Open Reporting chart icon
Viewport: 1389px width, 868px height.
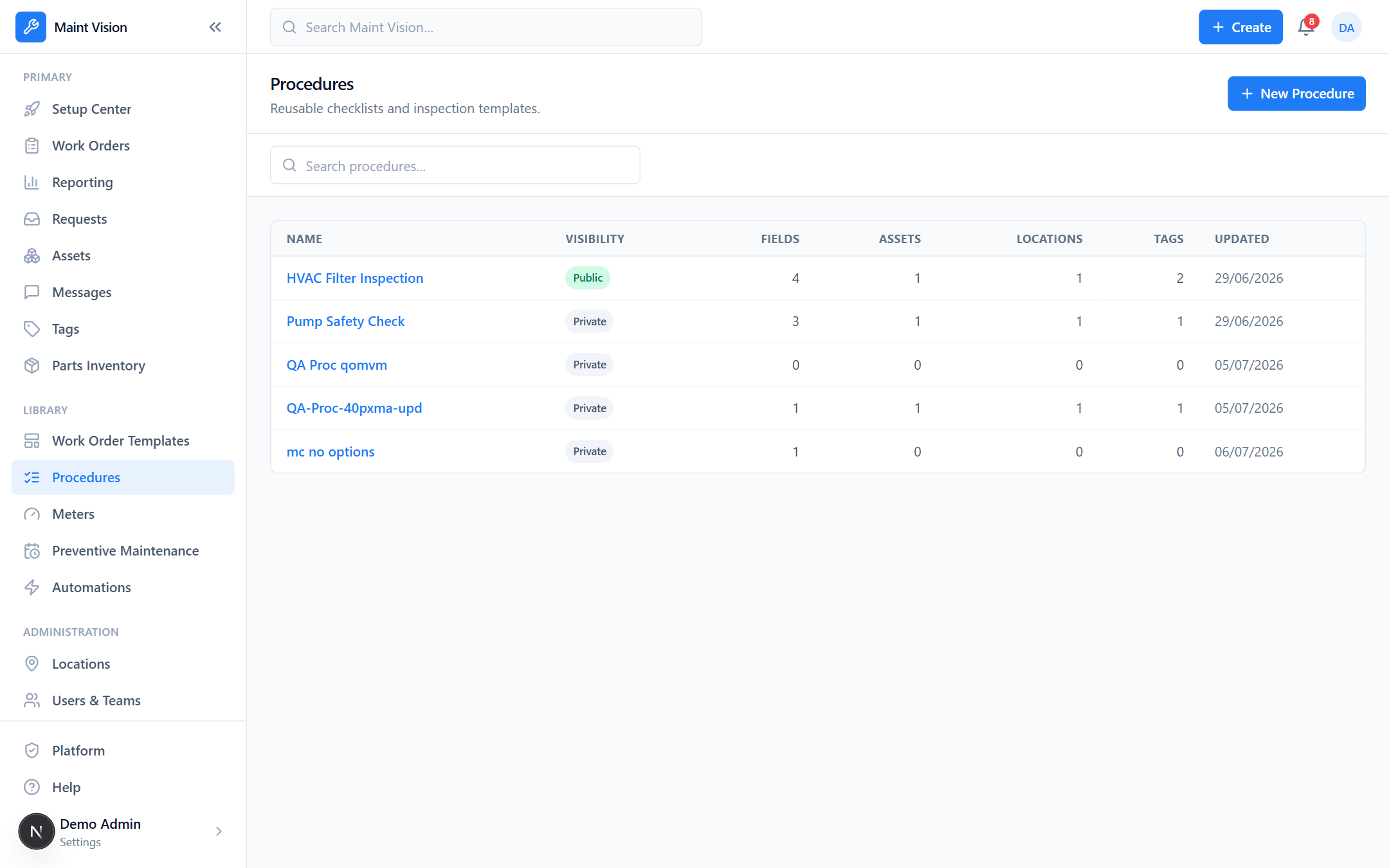tap(32, 183)
